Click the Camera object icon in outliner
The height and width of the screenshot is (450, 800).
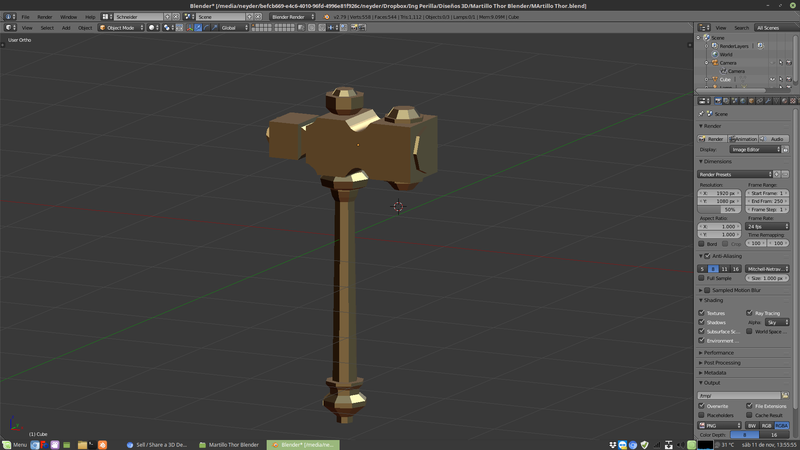point(714,62)
